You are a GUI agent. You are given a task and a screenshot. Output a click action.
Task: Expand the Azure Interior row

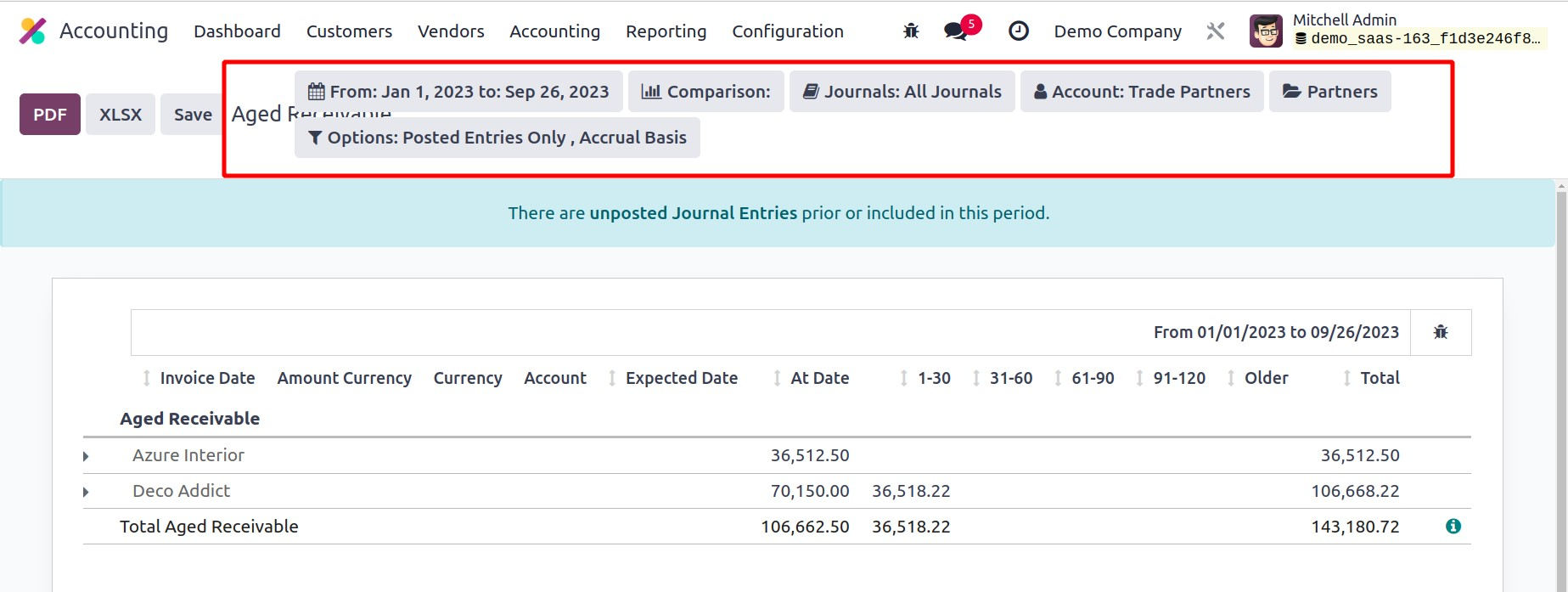coord(86,456)
